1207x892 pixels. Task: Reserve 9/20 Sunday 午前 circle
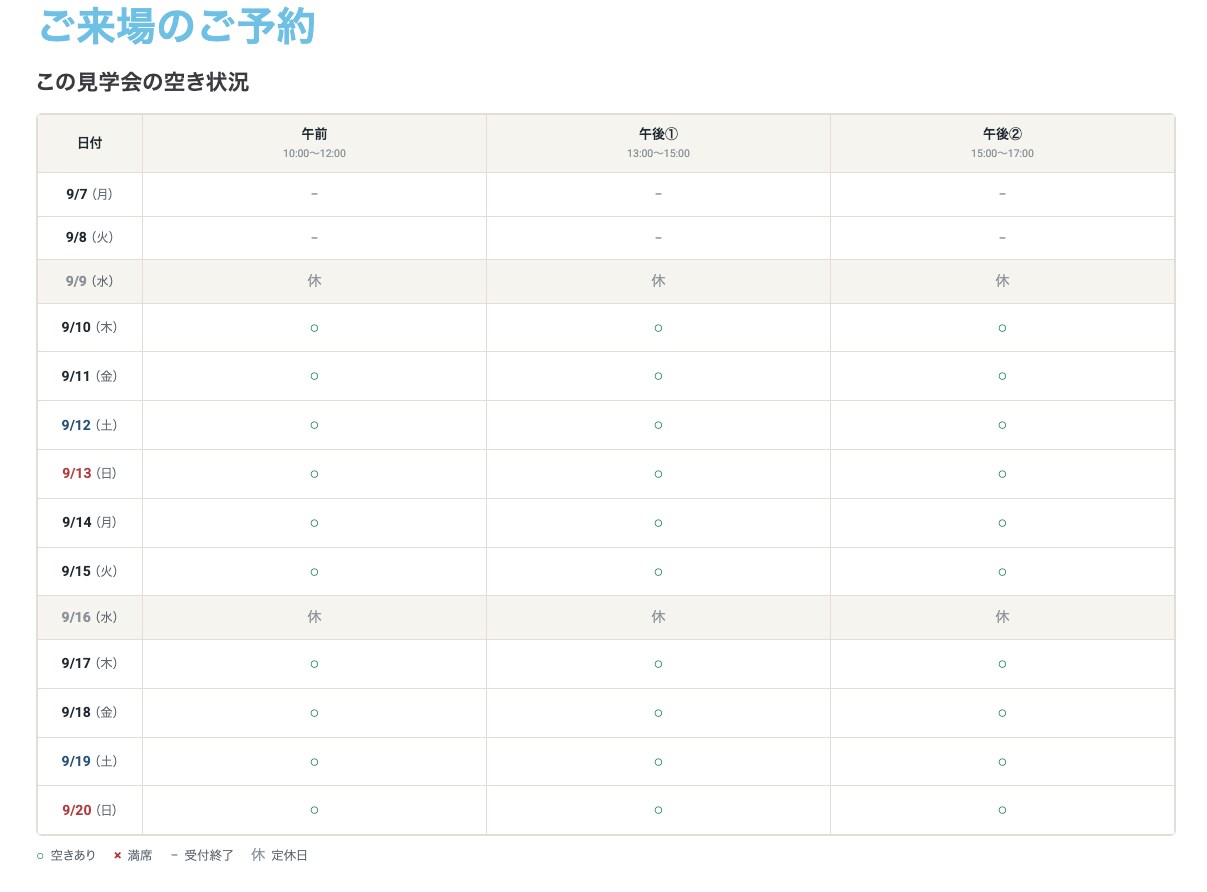pos(314,810)
